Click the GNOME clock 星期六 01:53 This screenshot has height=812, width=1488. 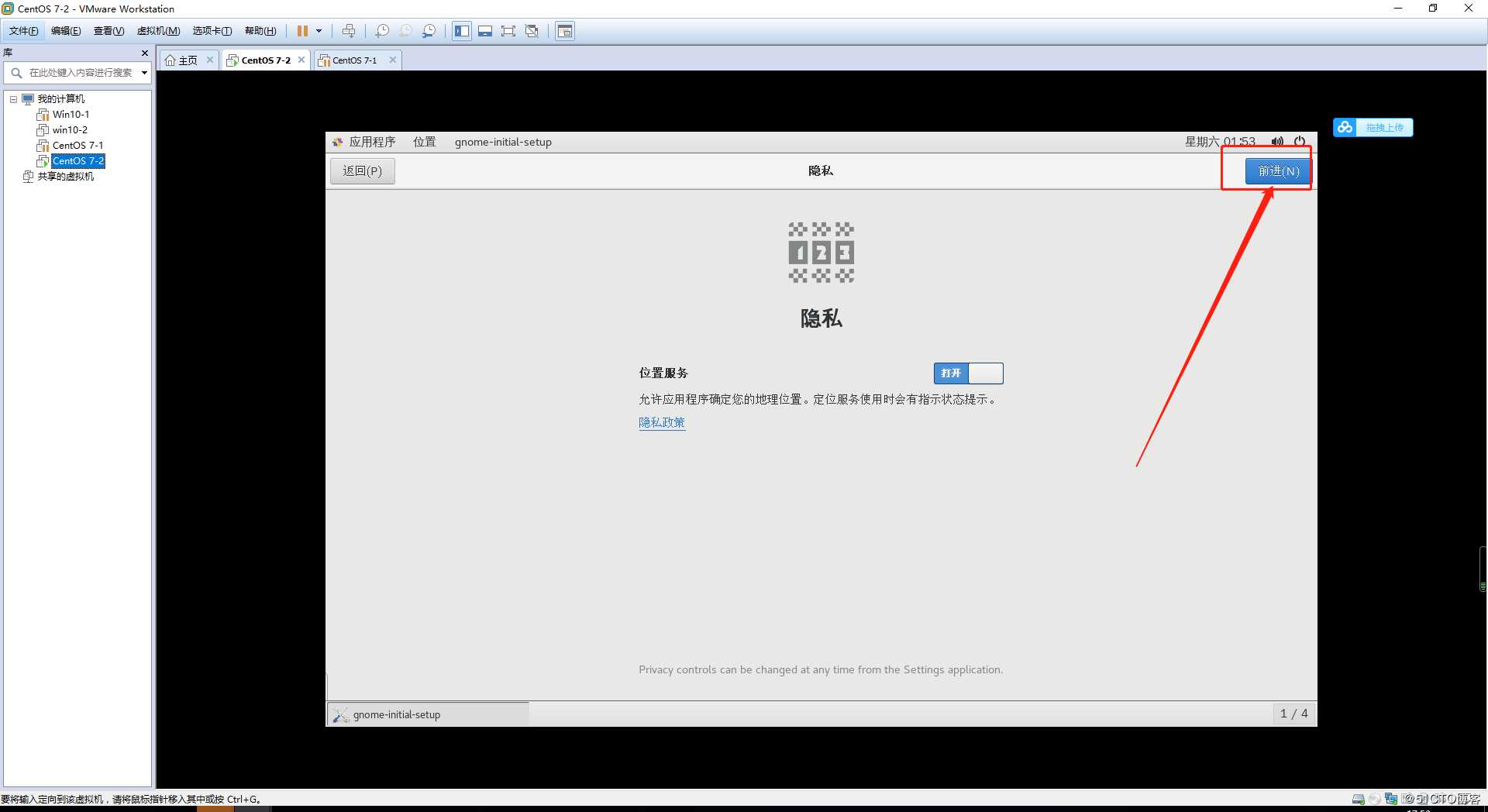(x=1220, y=142)
